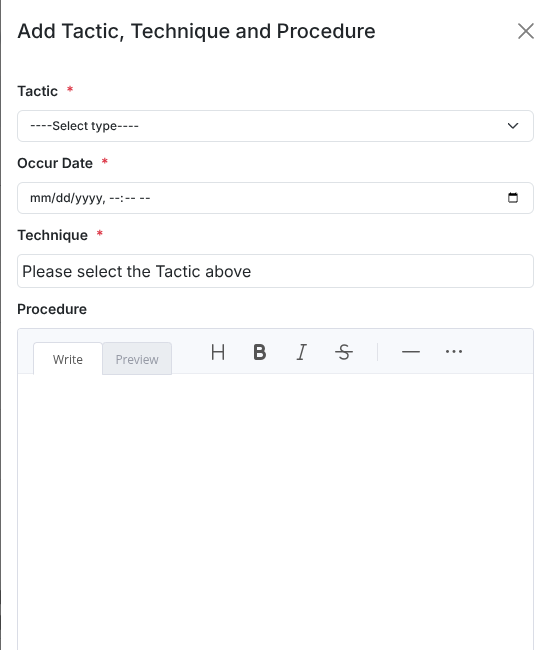The image size is (550, 650).
Task: Apply strikethrough formatting
Action: [344, 352]
